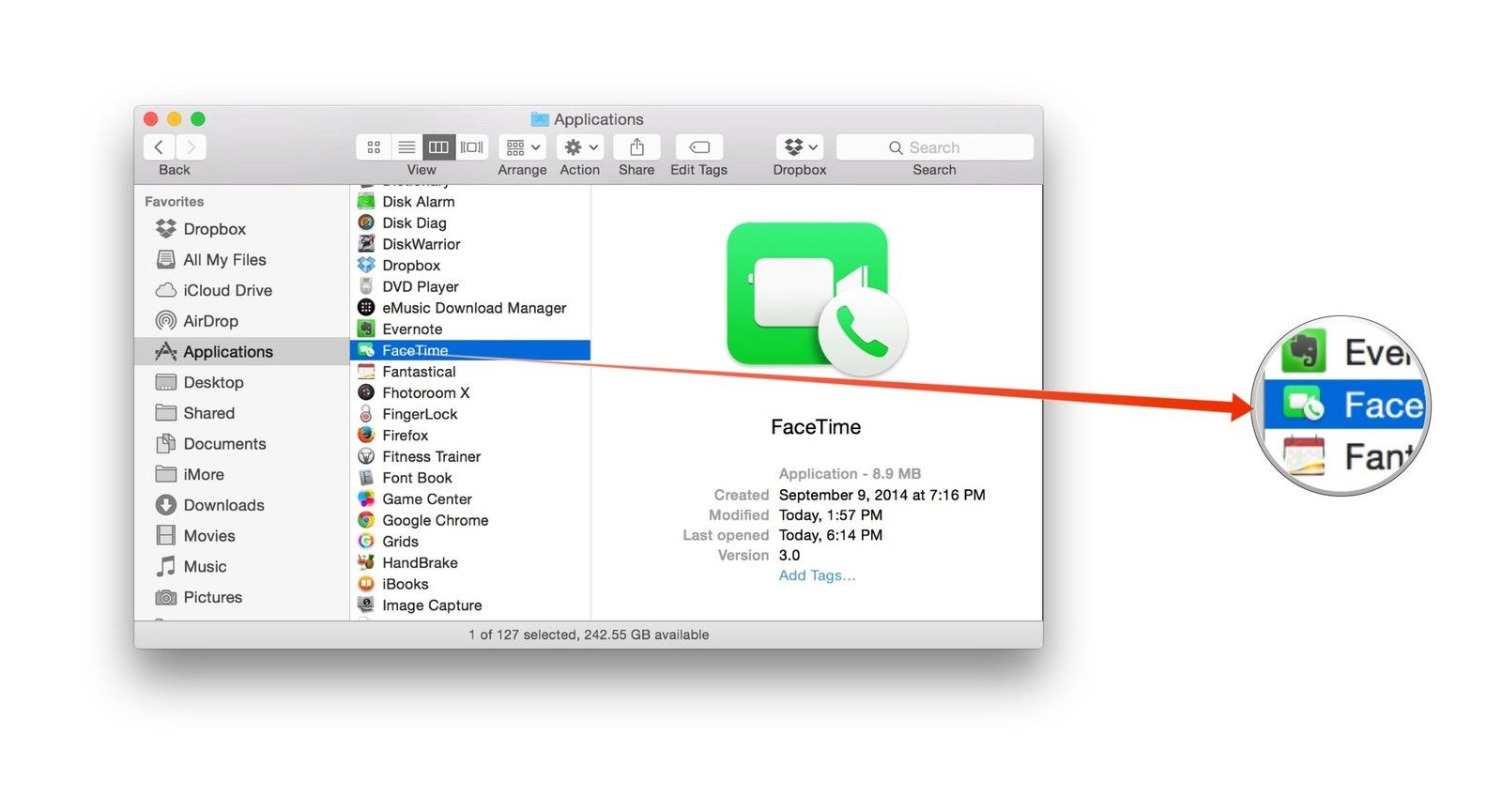Click the Evernote app icon in list
The width and height of the screenshot is (1502, 812).
click(x=366, y=329)
